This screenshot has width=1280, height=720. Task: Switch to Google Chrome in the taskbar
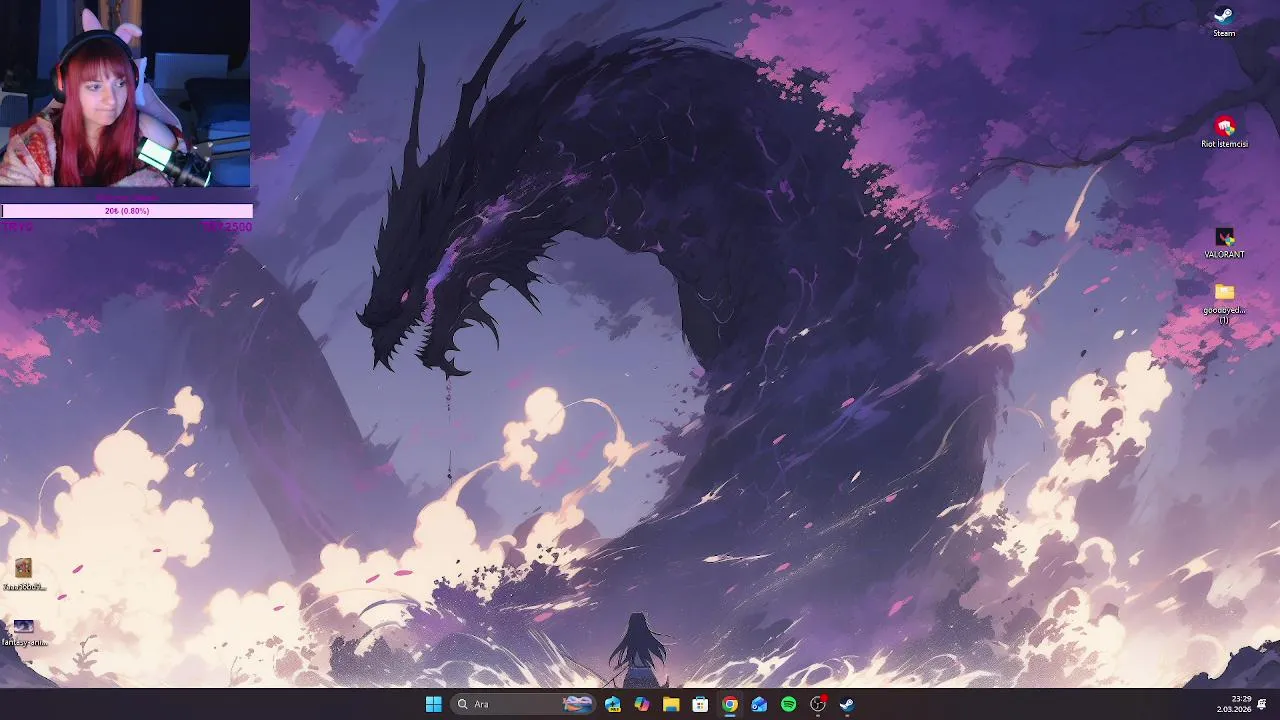(x=730, y=704)
